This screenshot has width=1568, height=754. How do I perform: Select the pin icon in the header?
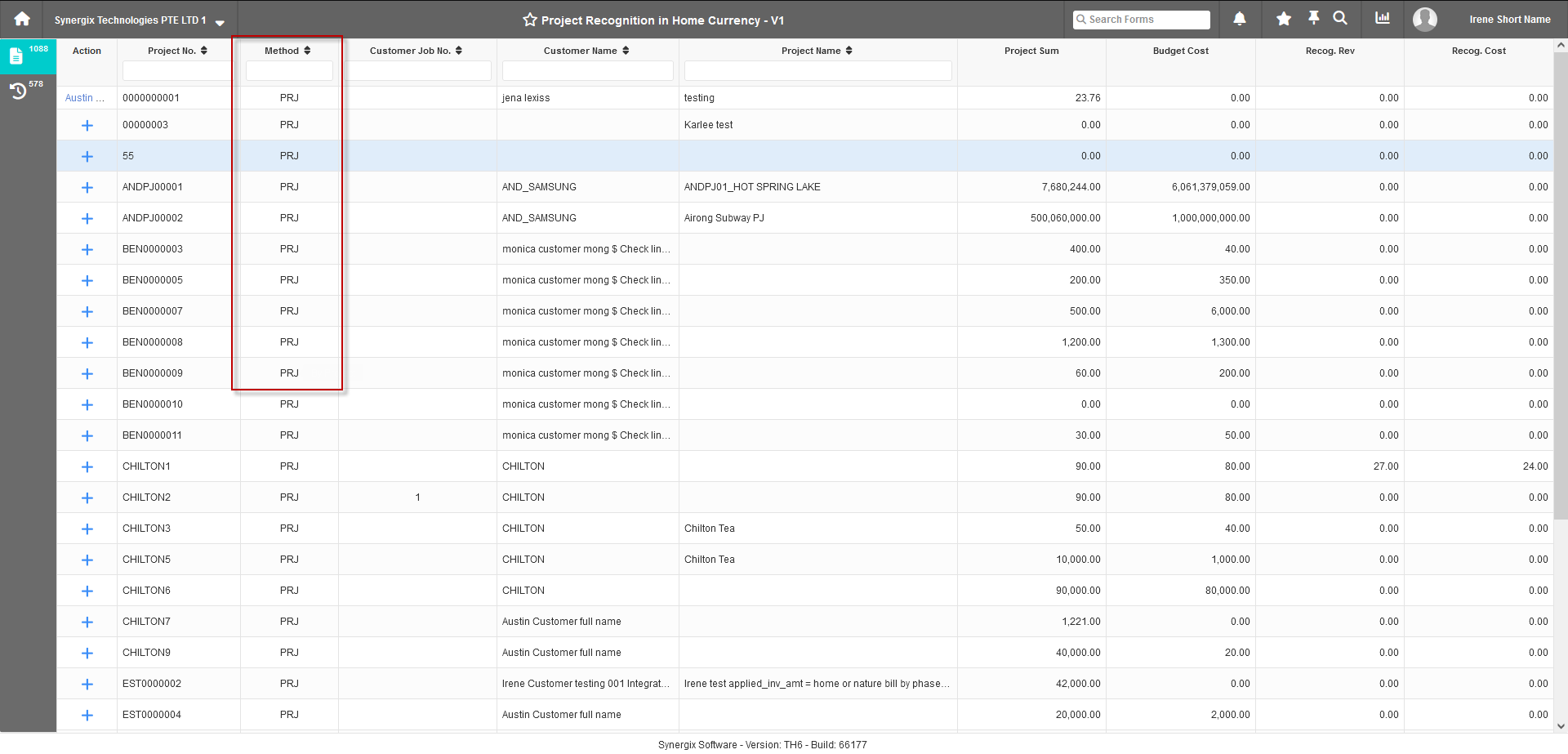click(1315, 19)
